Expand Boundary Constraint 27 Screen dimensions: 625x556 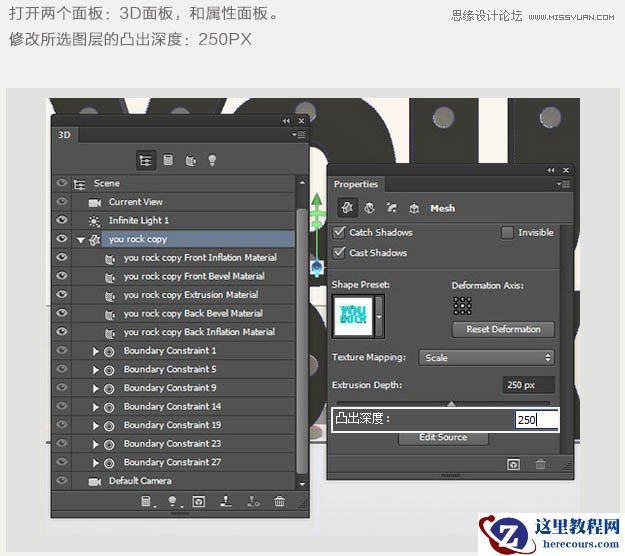(x=96, y=463)
